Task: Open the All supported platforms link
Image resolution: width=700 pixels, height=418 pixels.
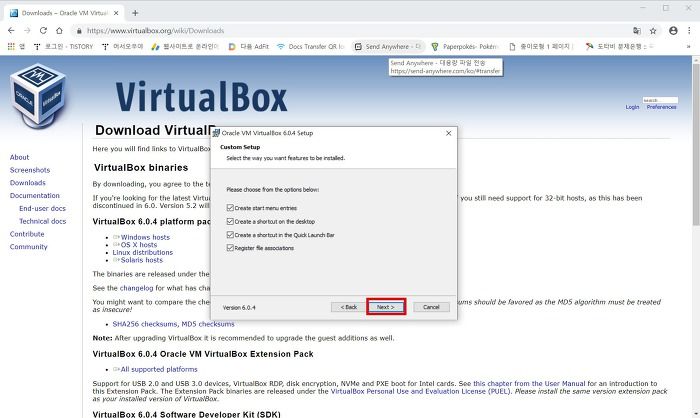Action: [x=158, y=369]
